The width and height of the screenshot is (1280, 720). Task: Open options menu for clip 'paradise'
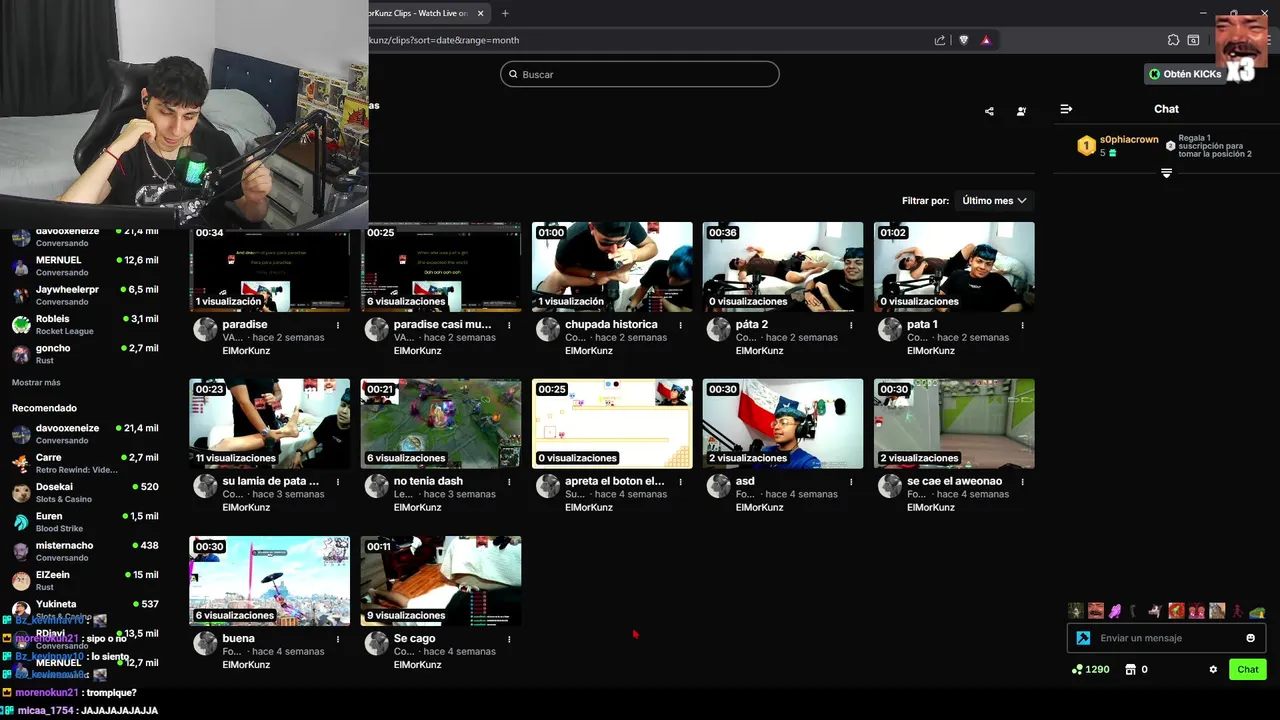pos(338,325)
